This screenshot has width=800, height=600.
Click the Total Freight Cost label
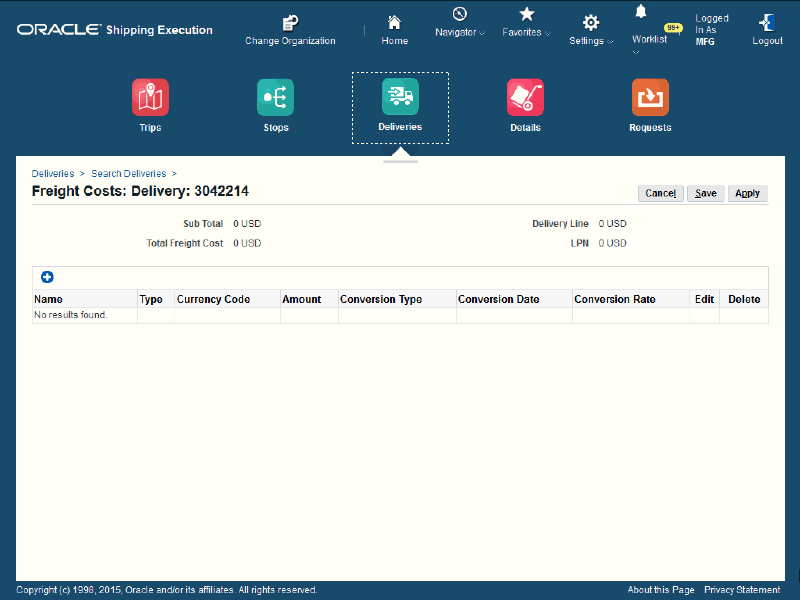[185, 243]
